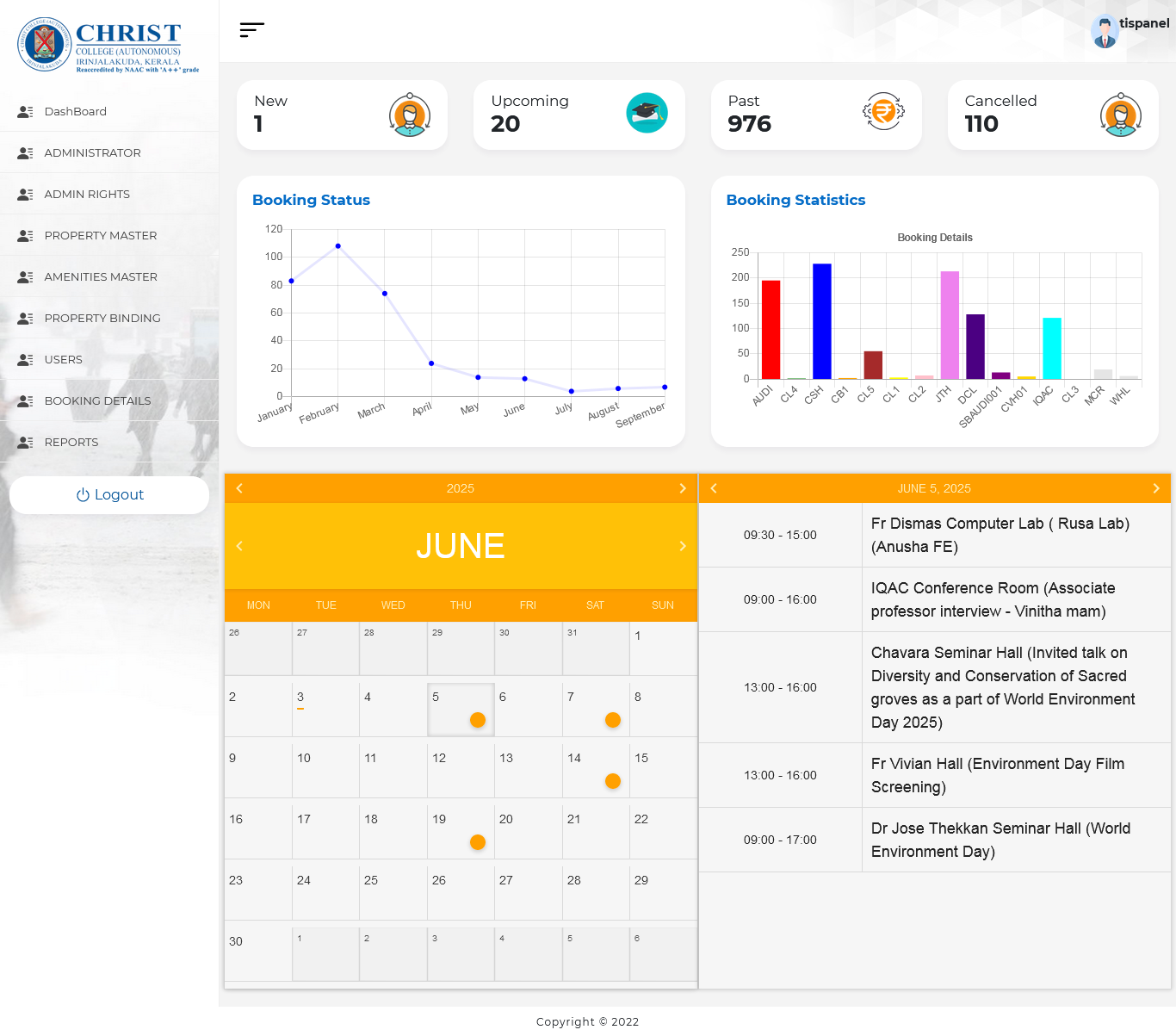The image size is (1176, 1036).
Task: Click the Reports sidebar icon
Action: coord(24,442)
